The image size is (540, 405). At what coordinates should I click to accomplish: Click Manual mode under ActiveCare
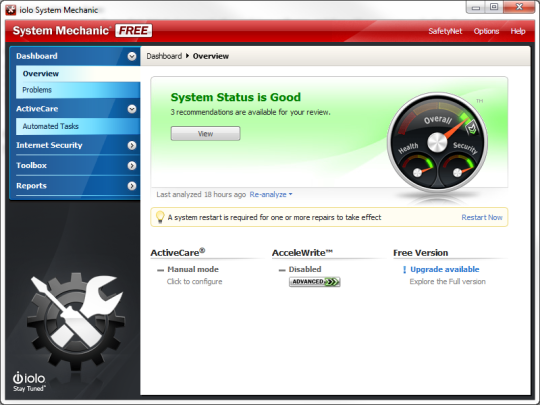(x=193, y=269)
